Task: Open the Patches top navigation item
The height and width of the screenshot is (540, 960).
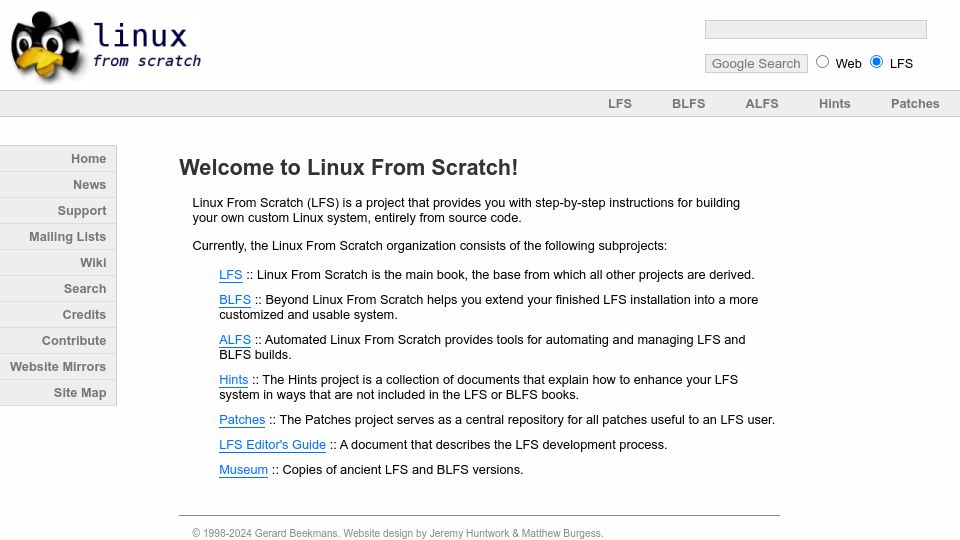Action: [915, 103]
